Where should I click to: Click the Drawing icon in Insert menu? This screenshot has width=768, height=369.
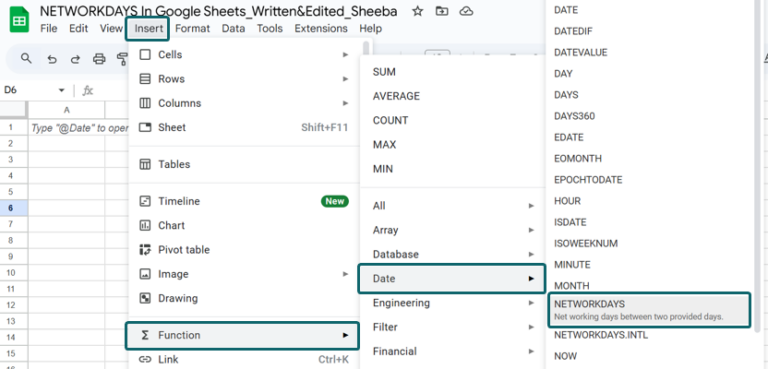145,298
